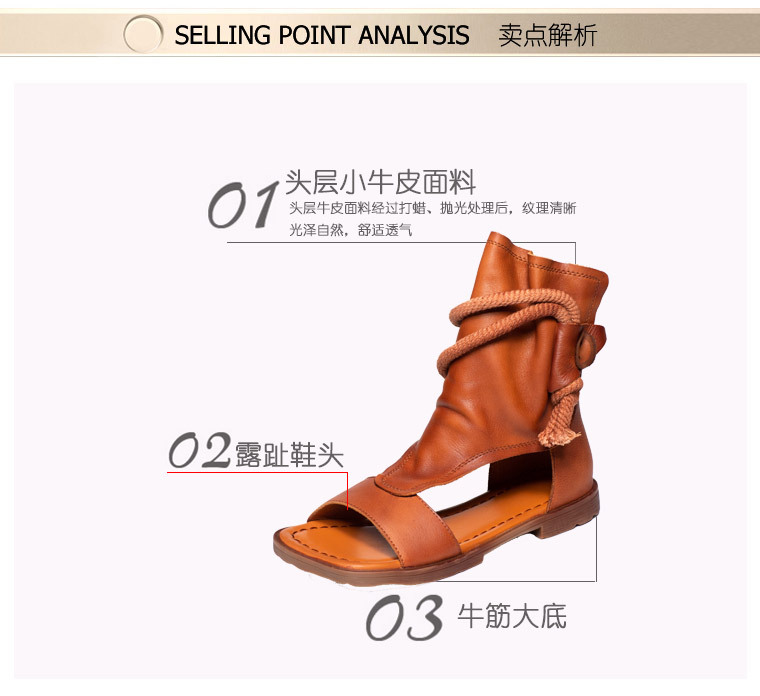Click the 卖点解析 Chinese heading
Image resolution: width=760 pixels, height=696 pixels.
[547, 35]
